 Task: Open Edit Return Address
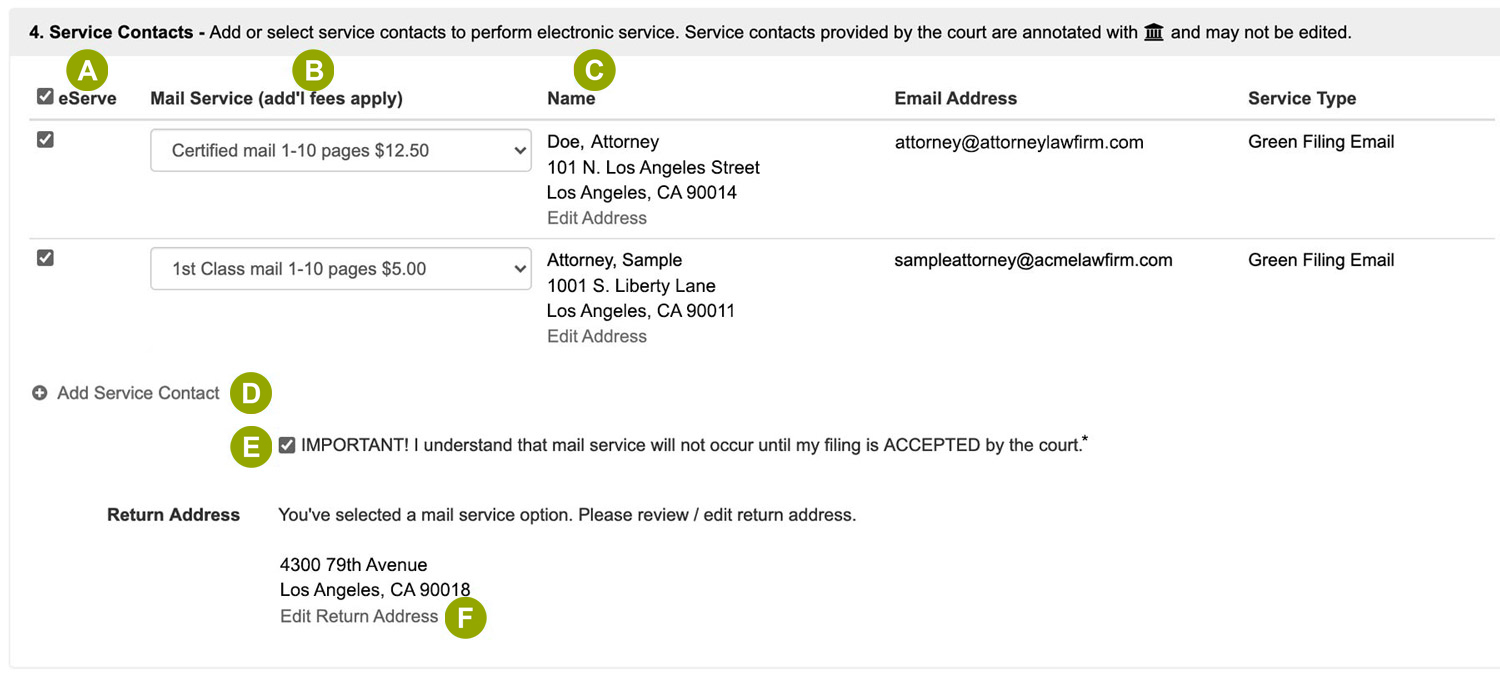click(x=359, y=616)
